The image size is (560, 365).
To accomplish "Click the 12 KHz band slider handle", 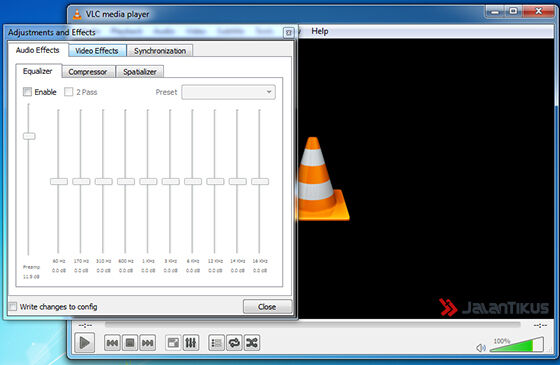I will (x=215, y=181).
